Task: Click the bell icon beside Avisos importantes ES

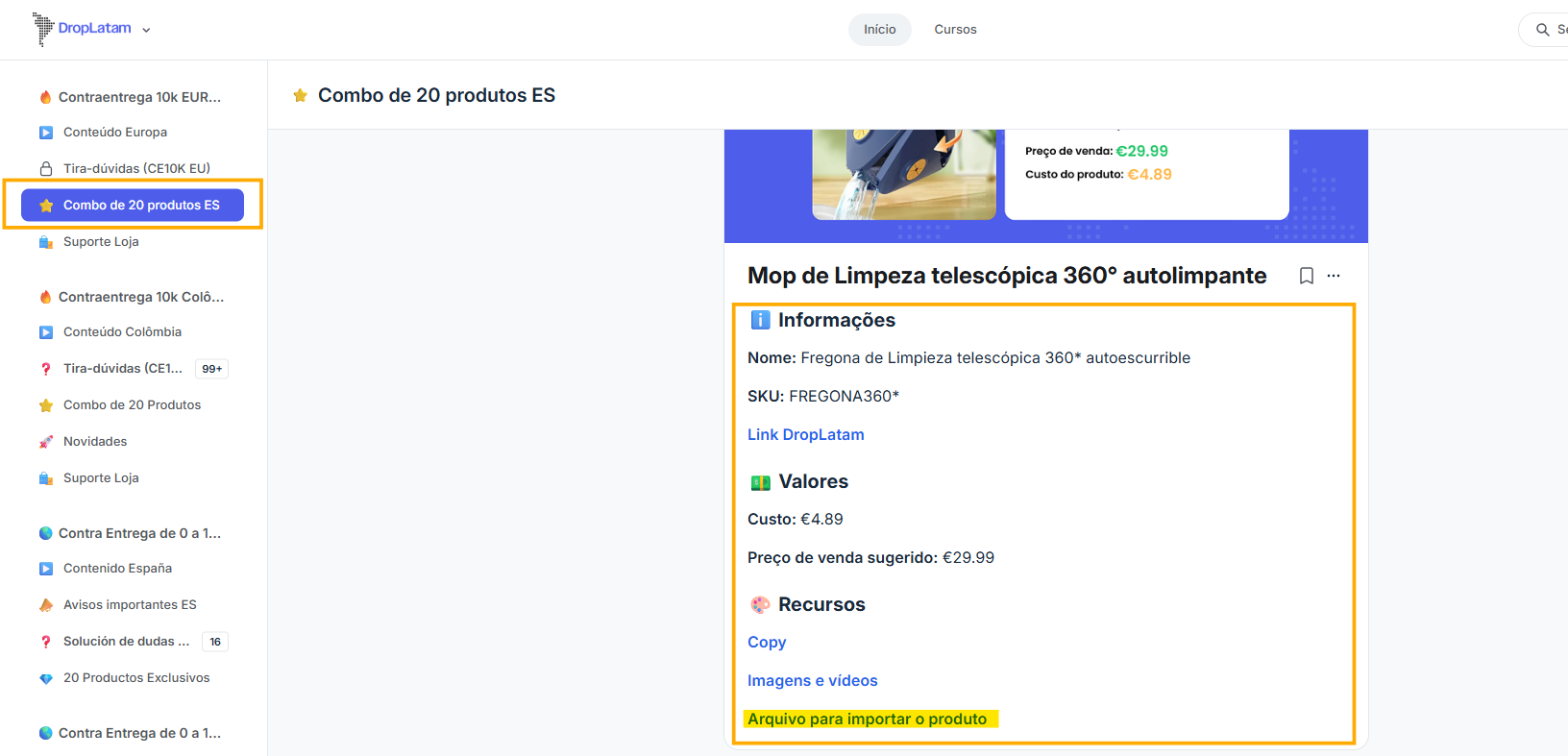Action: coord(46,605)
